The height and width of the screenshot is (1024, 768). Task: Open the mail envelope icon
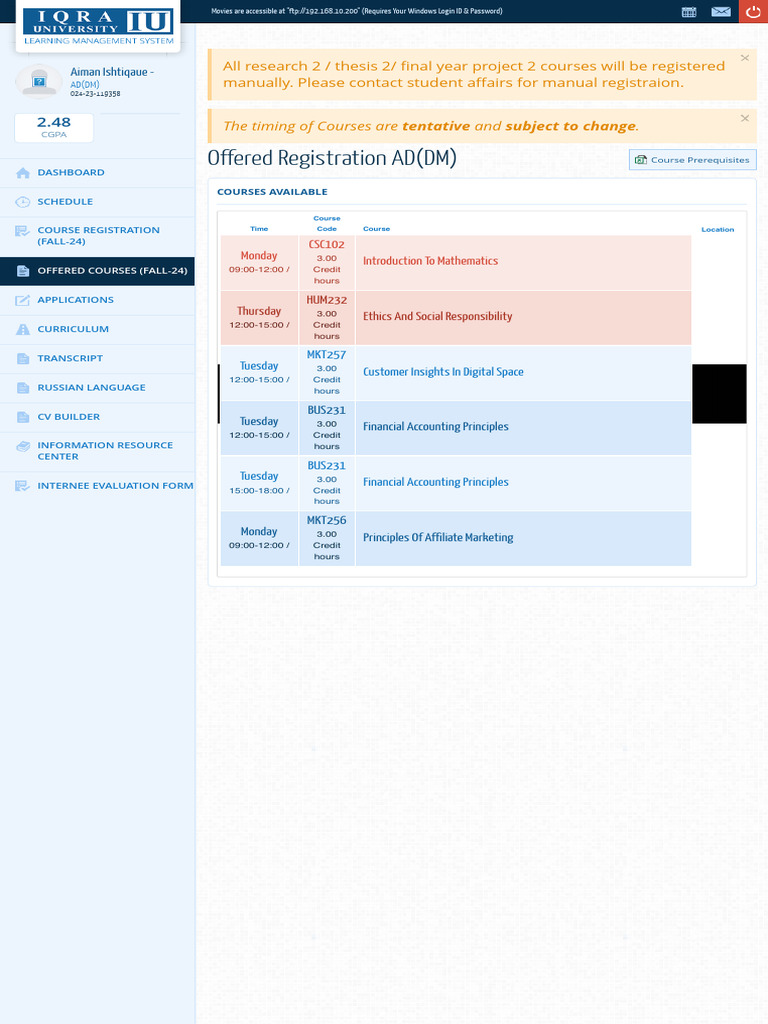click(x=721, y=12)
